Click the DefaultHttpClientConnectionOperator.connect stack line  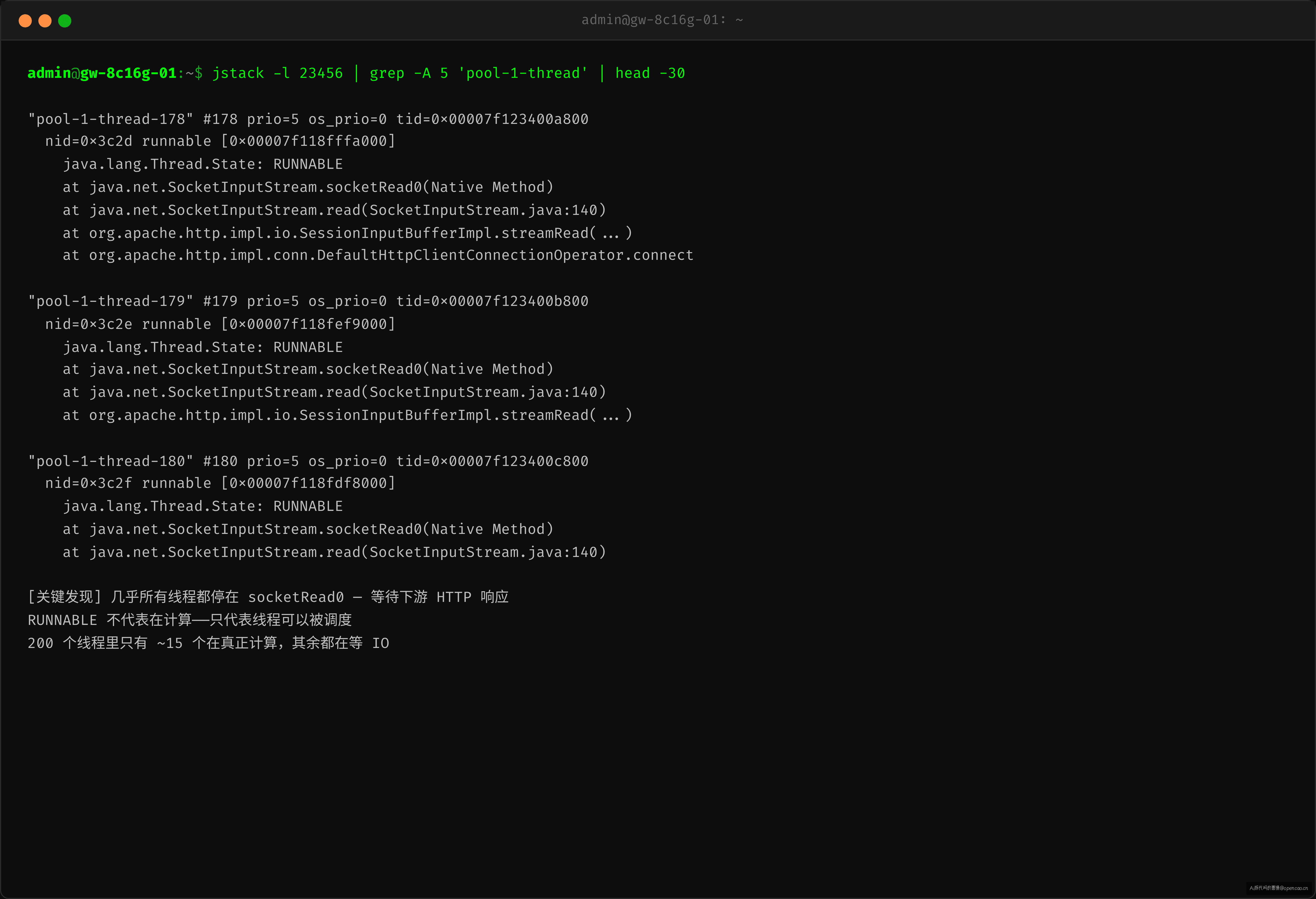[378, 255]
